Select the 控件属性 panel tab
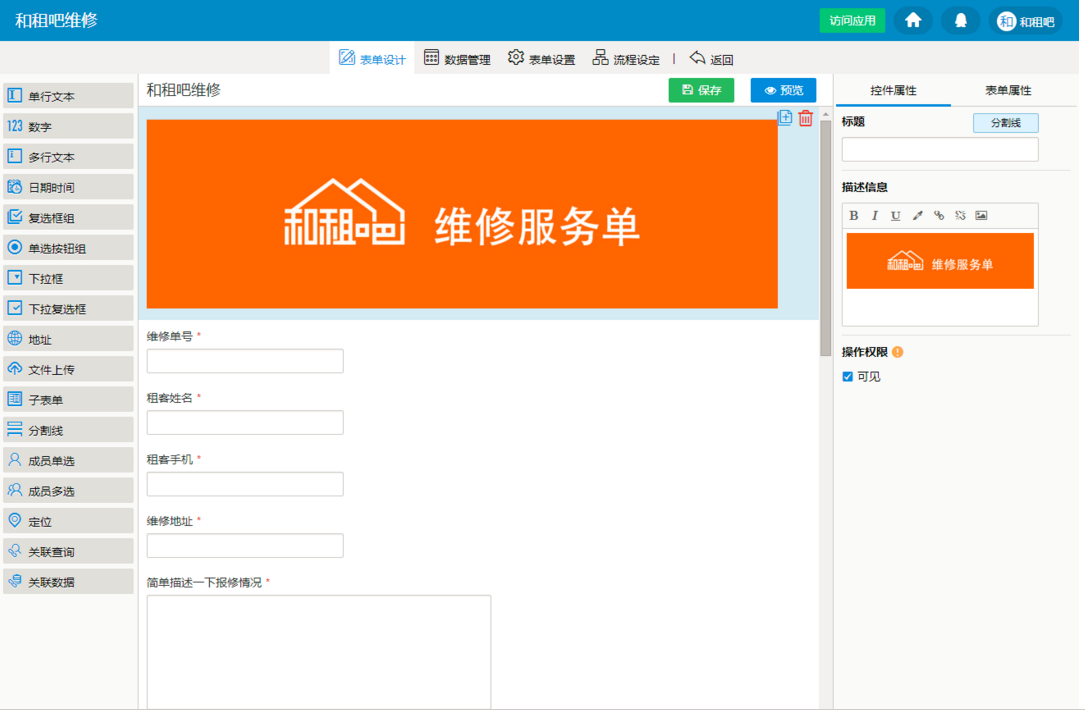The height and width of the screenshot is (710, 1085). 893,91
